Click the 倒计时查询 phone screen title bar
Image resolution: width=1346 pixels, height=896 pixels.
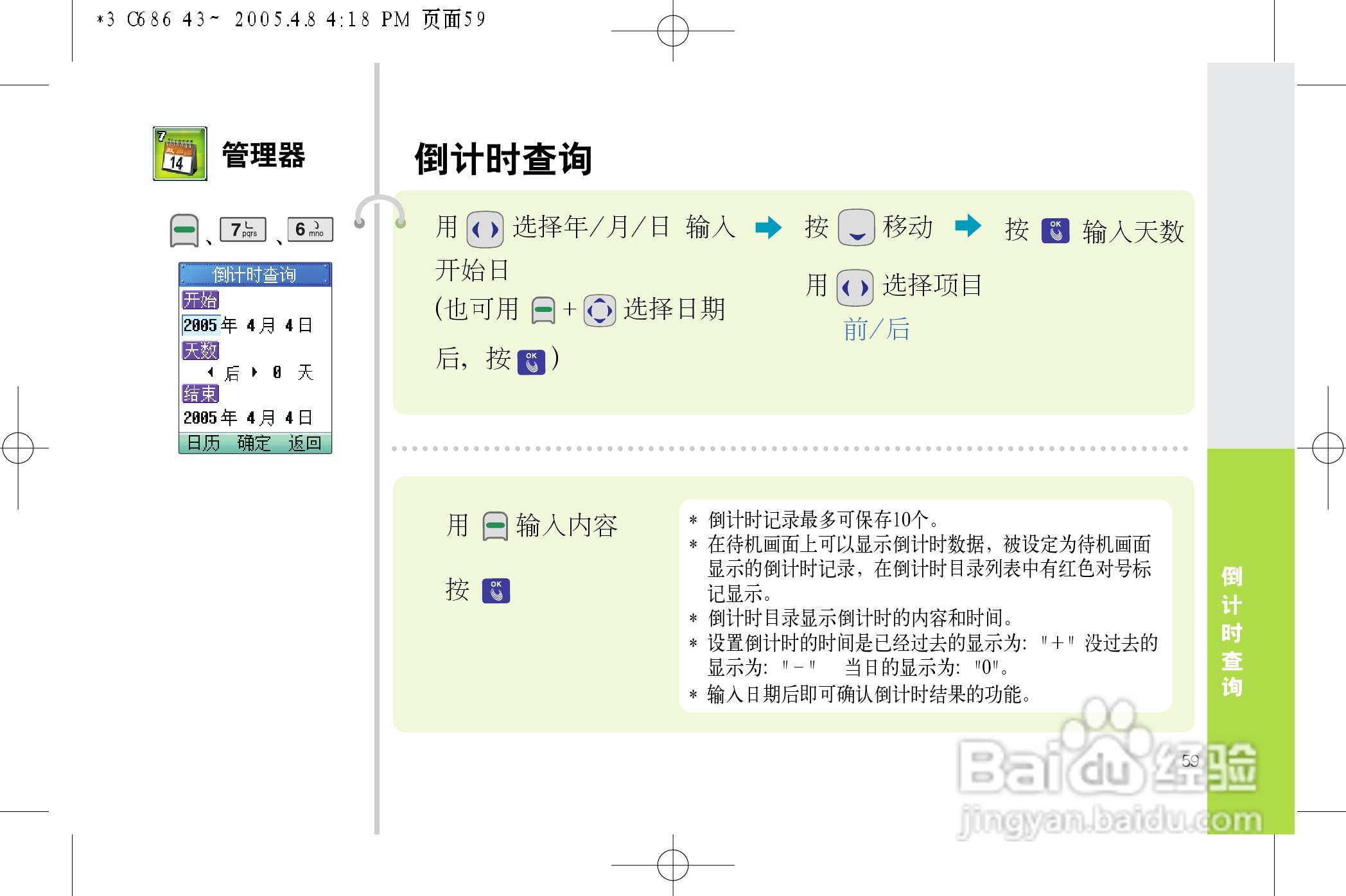(255, 275)
